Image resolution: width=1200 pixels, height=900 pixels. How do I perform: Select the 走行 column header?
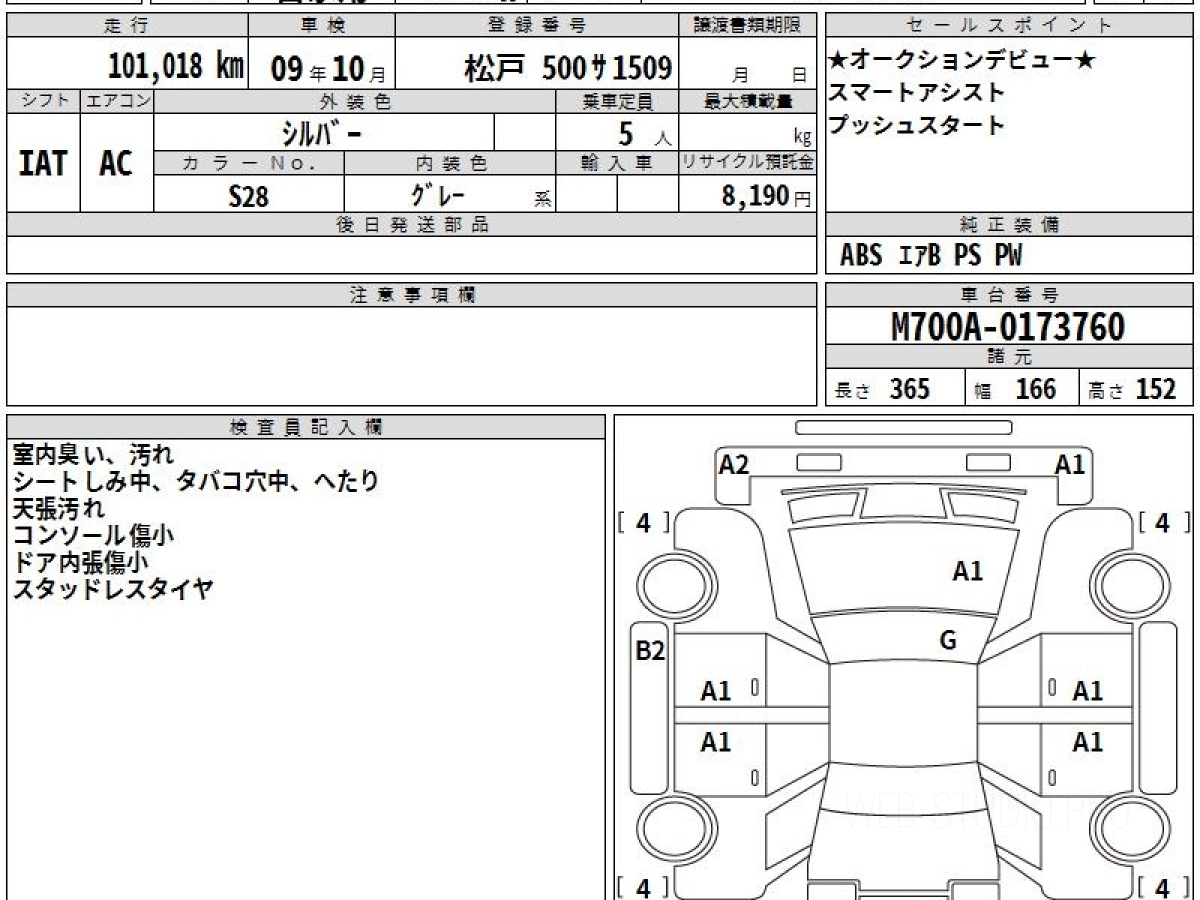pos(126,26)
